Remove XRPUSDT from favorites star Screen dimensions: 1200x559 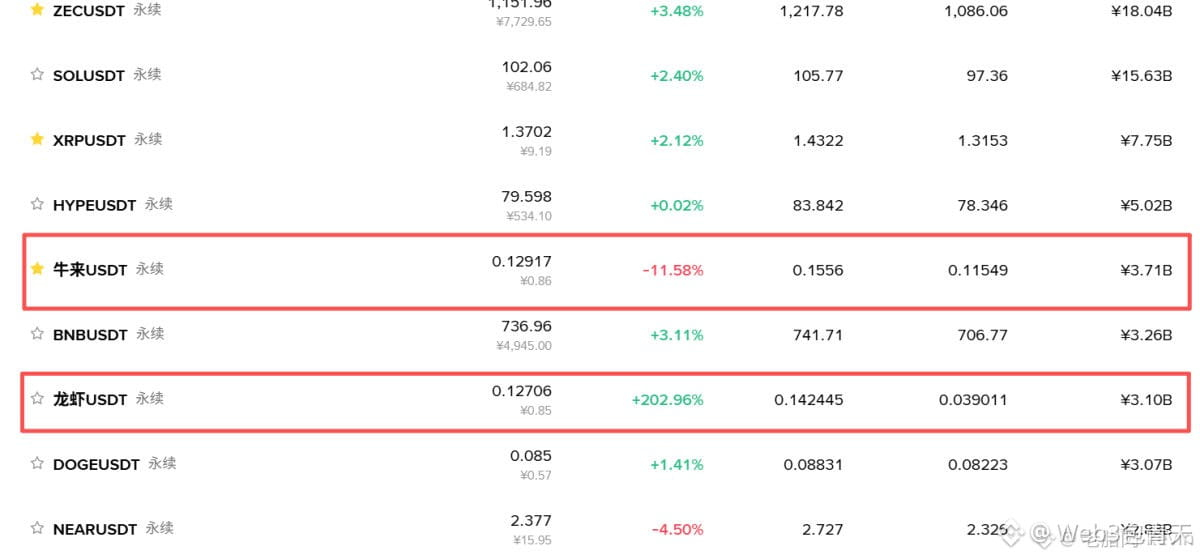tap(37, 139)
